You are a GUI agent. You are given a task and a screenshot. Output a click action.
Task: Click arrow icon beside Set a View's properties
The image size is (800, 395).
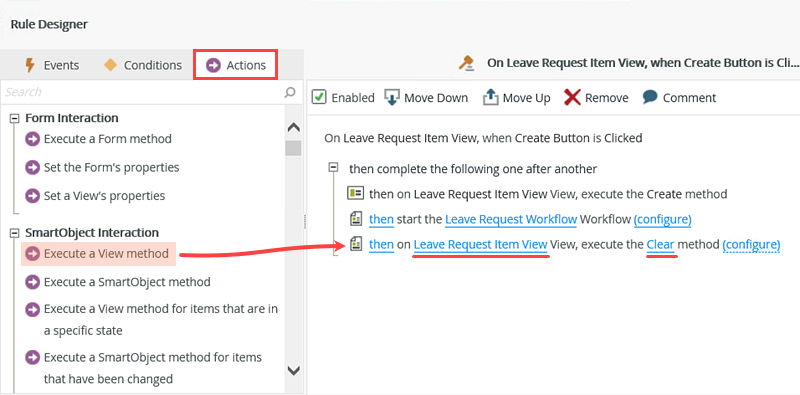coord(33,196)
